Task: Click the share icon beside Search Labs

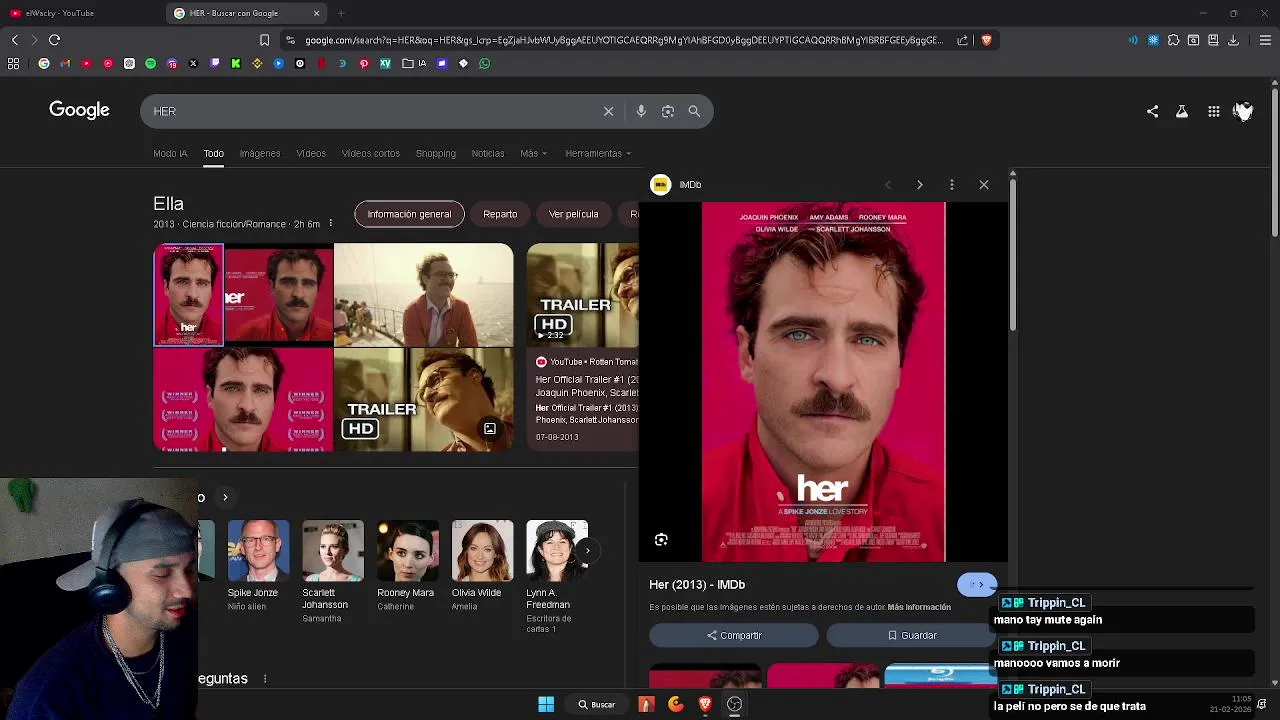Action: pyautogui.click(x=1152, y=111)
